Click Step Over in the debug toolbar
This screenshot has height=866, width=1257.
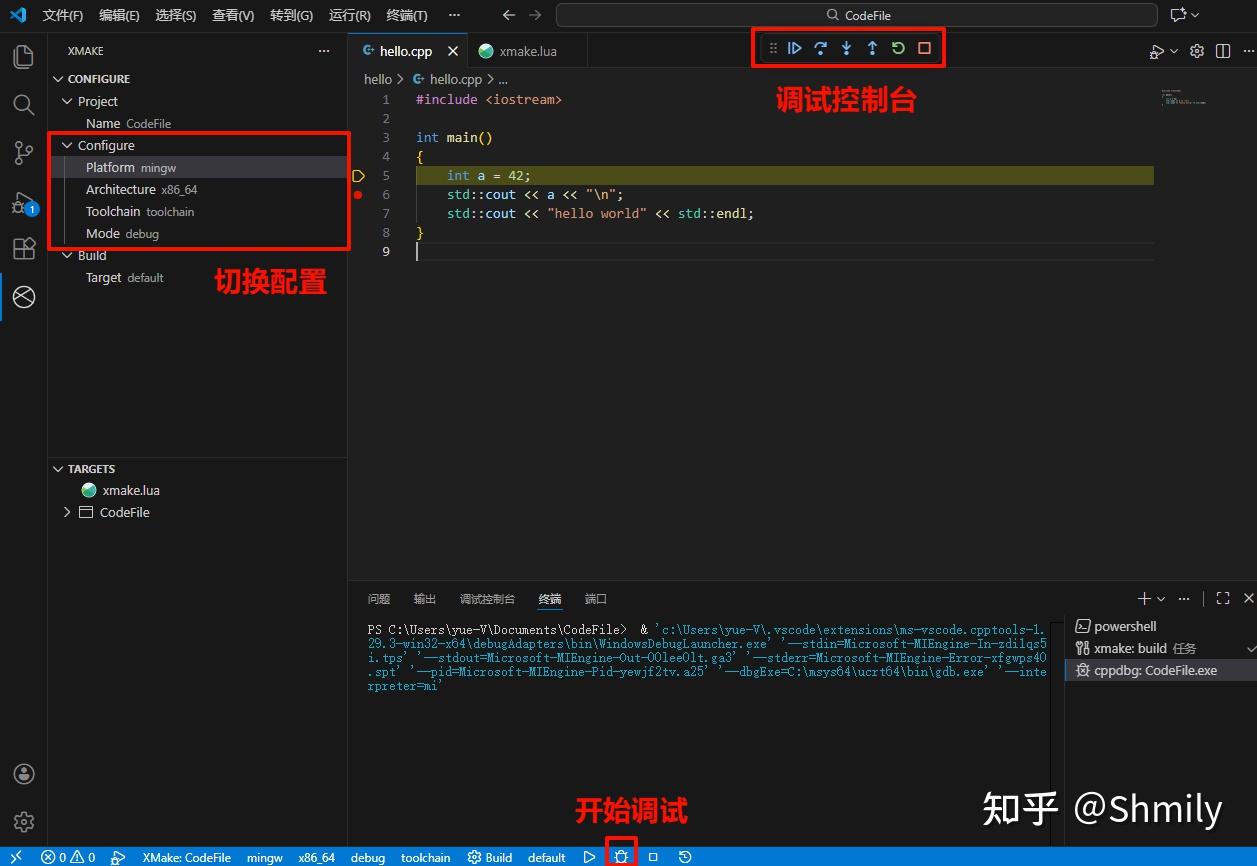pyautogui.click(x=820, y=47)
